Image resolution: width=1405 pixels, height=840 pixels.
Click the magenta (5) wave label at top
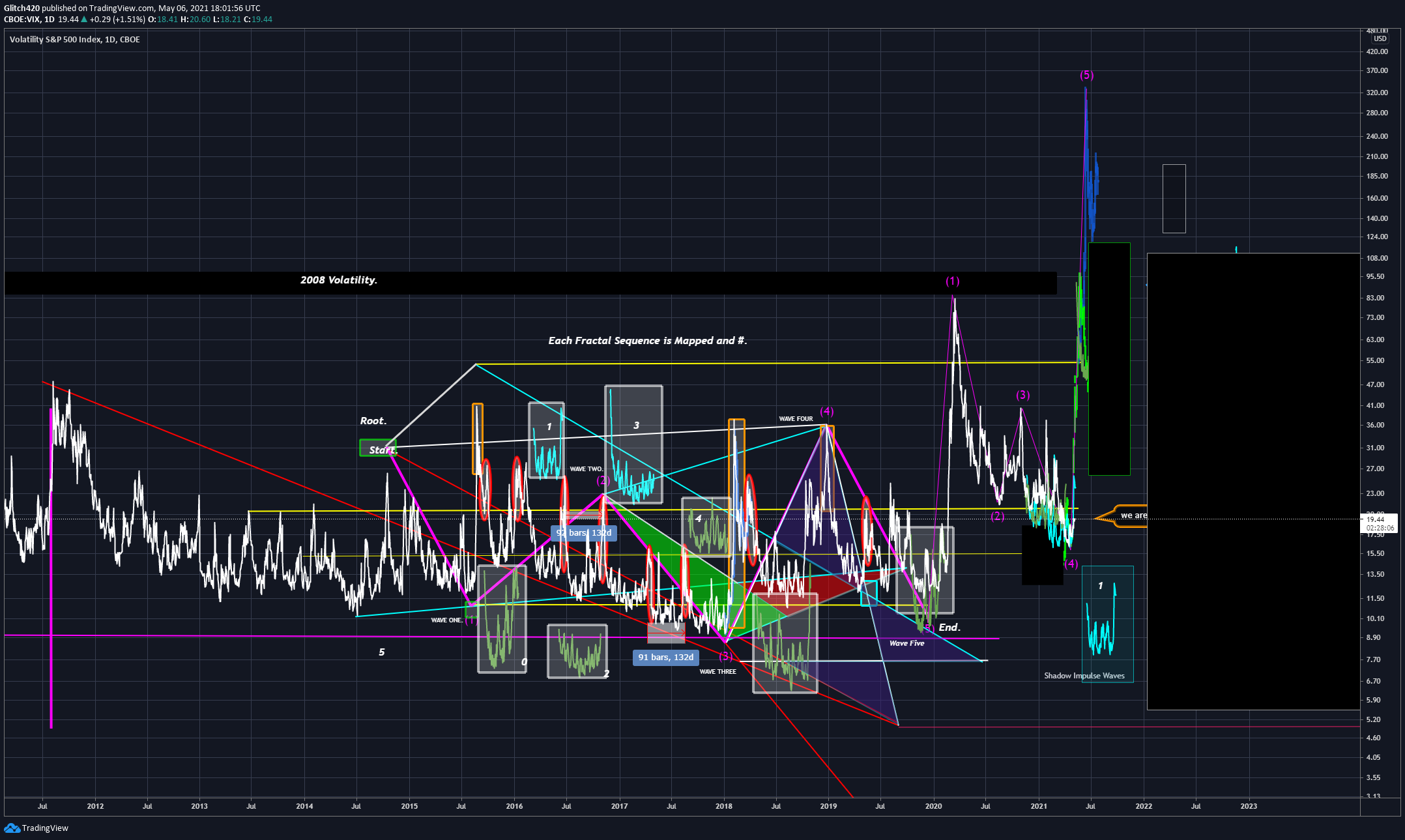coord(1086,75)
